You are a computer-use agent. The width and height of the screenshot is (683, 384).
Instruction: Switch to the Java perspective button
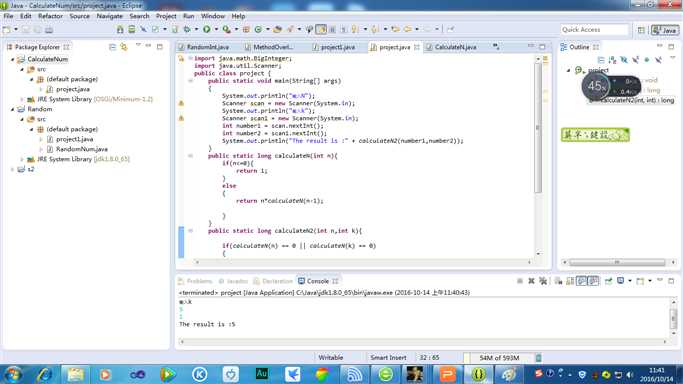(665, 30)
